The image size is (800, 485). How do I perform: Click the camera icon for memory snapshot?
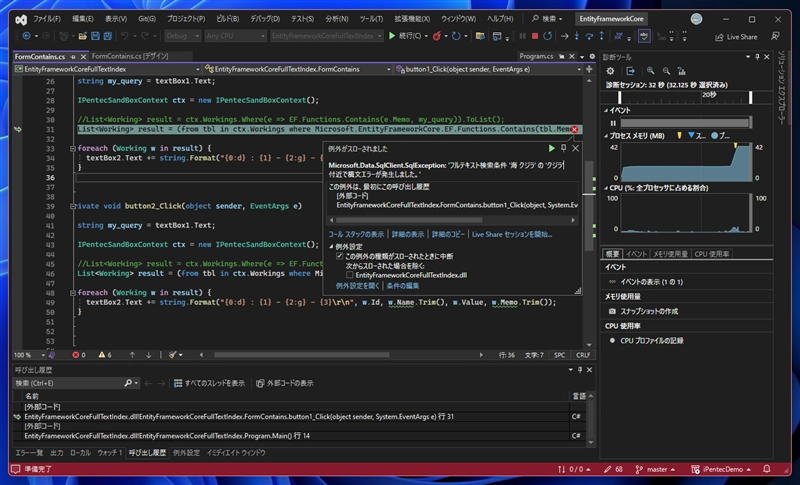tap(612, 311)
